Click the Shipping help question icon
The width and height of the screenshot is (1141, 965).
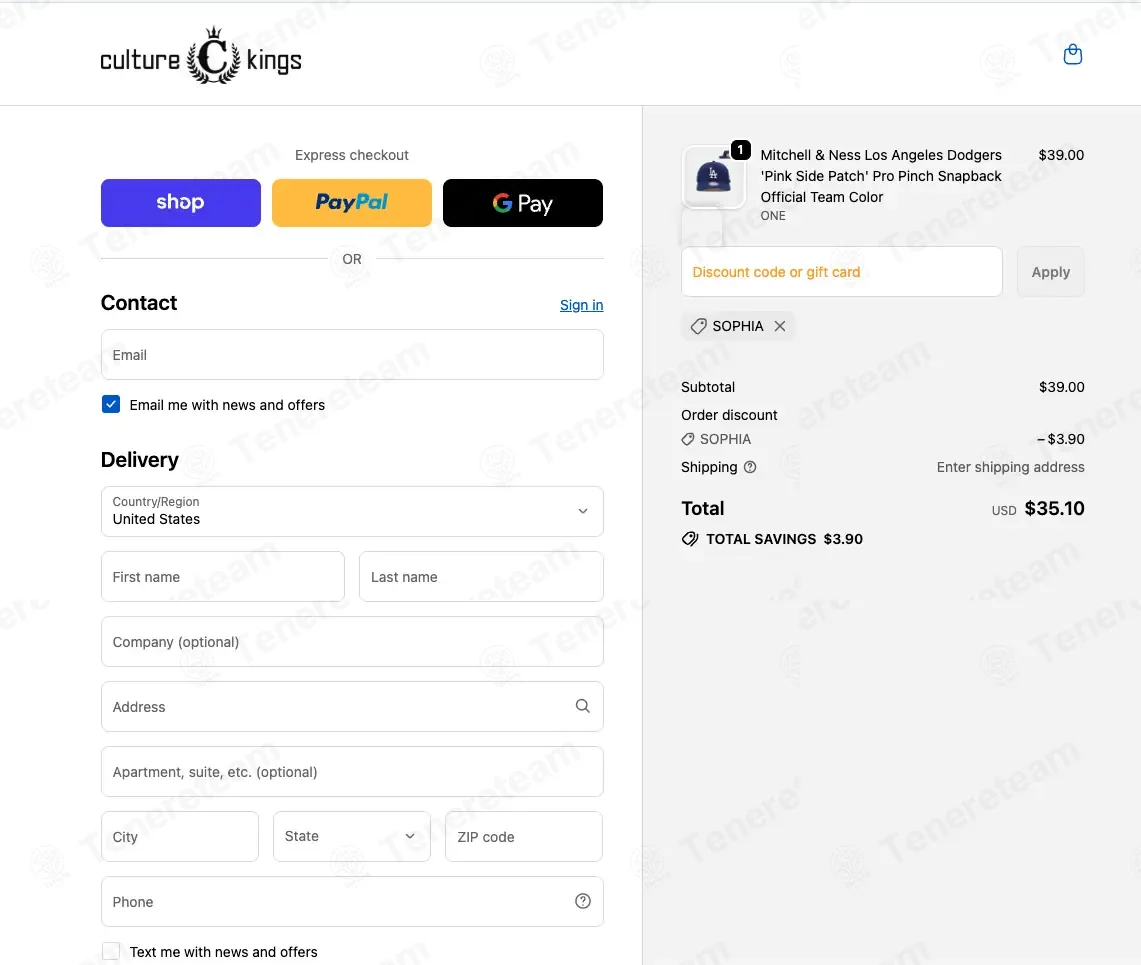click(x=750, y=467)
